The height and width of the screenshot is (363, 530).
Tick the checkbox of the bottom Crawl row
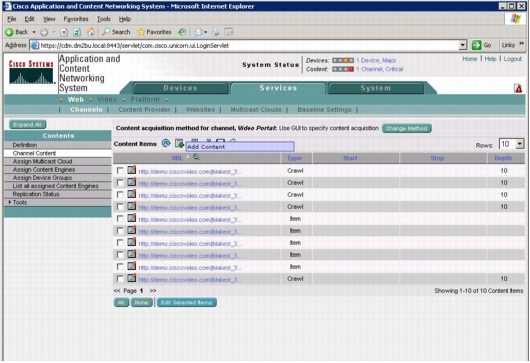(120, 279)
